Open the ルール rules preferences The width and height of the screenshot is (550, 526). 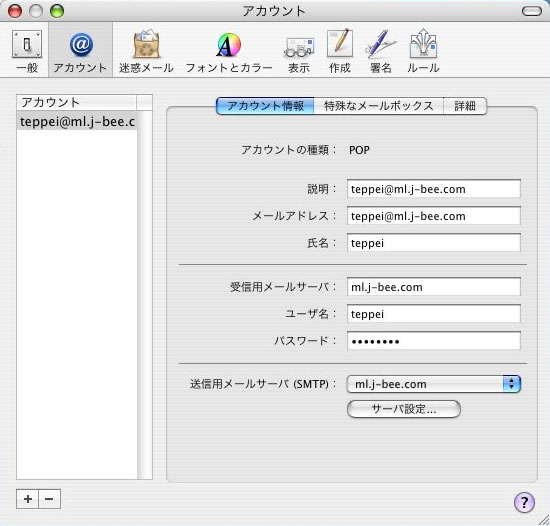click(x=423, y=51)
